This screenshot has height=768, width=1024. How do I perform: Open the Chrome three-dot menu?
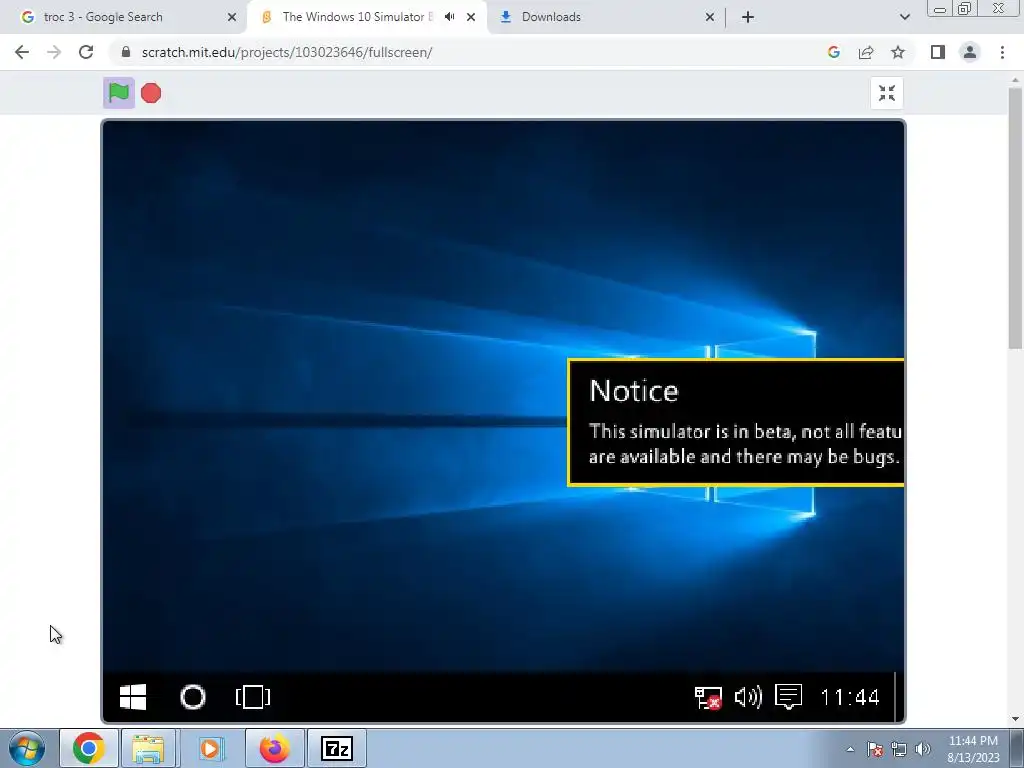(x=1002, y=52)
